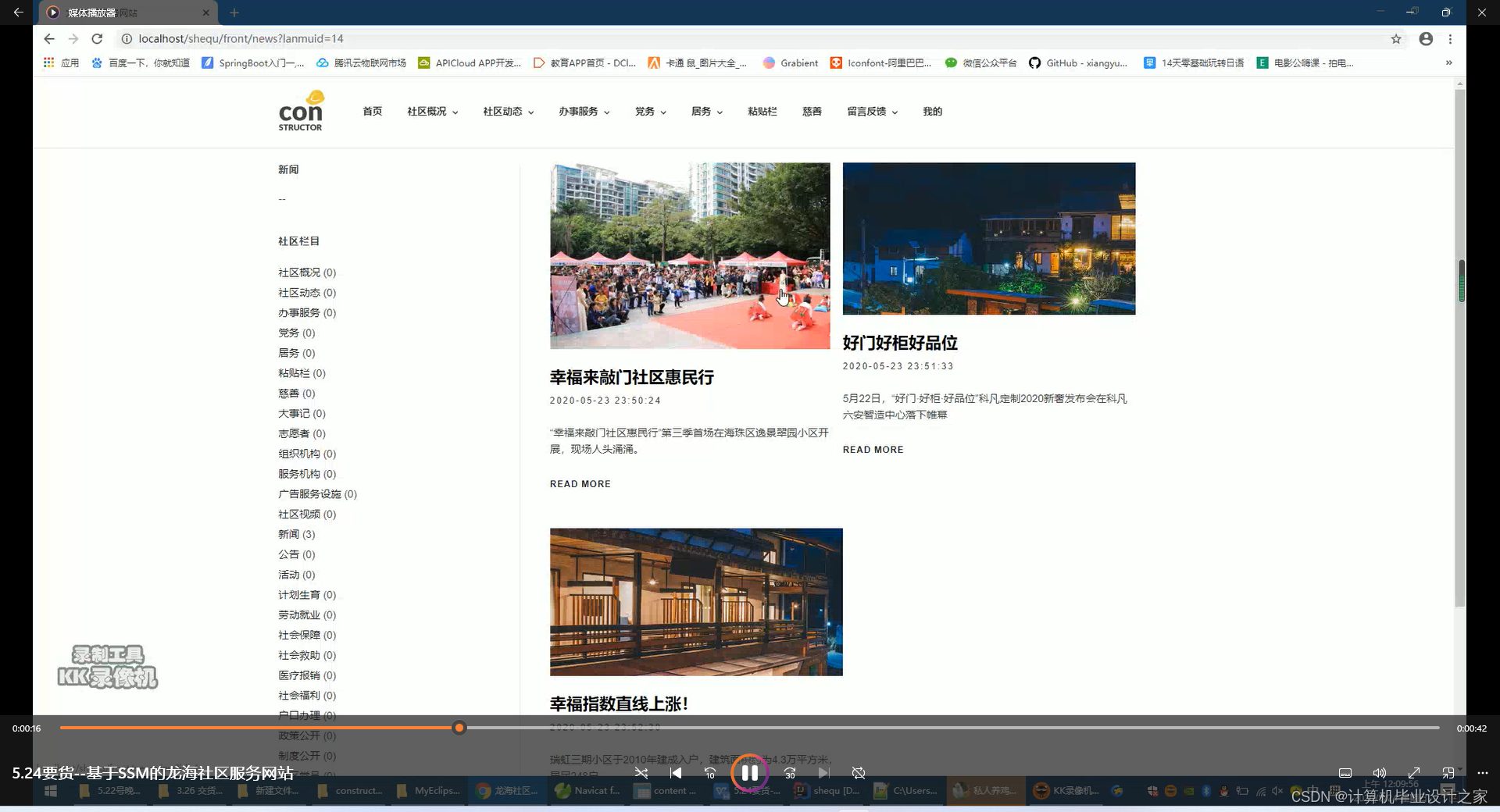Open 百度一下 bookmark
1500x812 pixels.
coord(141,62)
